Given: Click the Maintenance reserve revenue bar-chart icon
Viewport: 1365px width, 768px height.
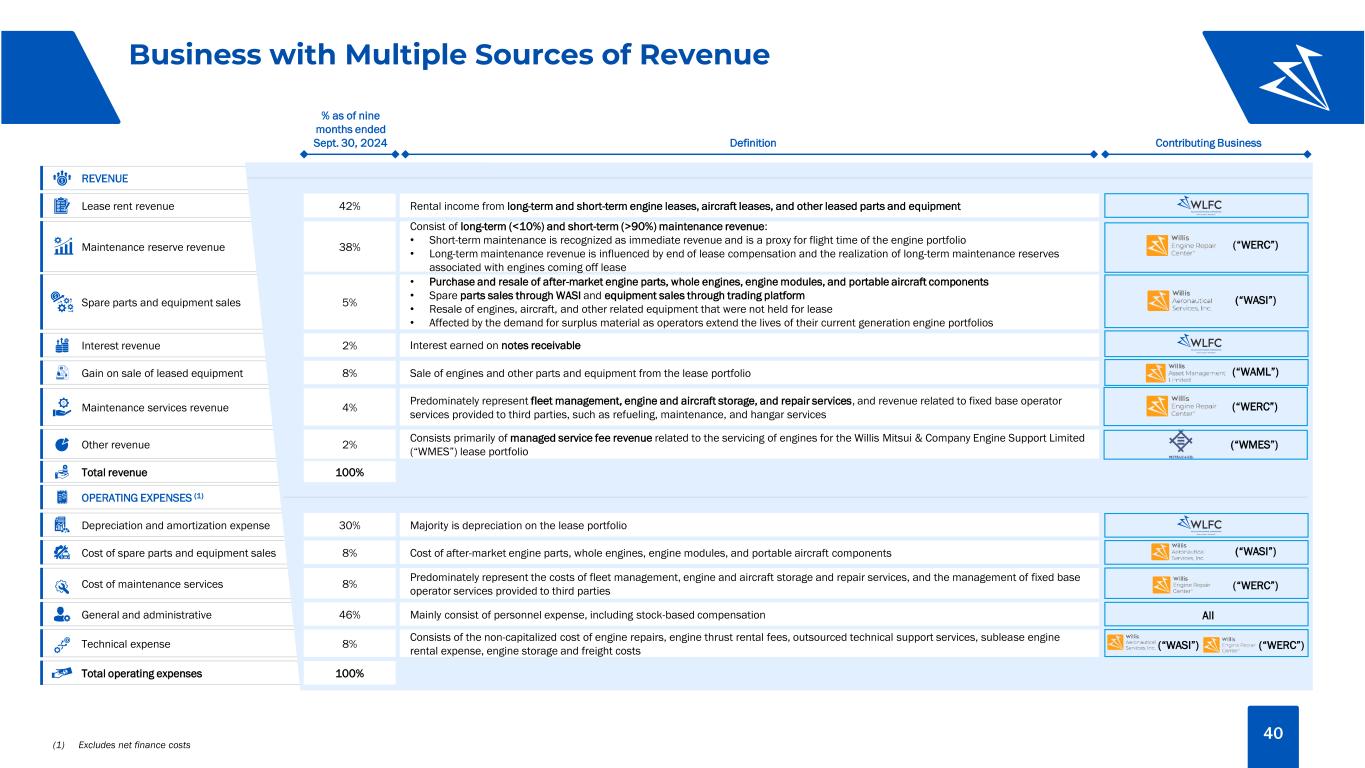Looking at the screenshot, I should click(x=63, y=246).
